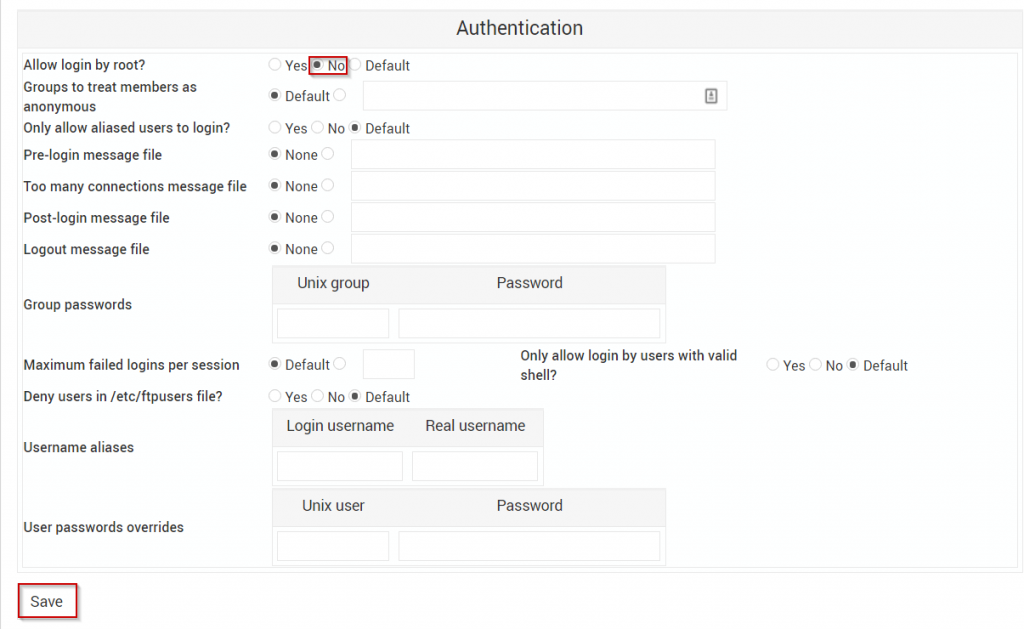Select "None" for Too many connections message file
This screenshot has width=1024, height=629.
tap(276, 186)
